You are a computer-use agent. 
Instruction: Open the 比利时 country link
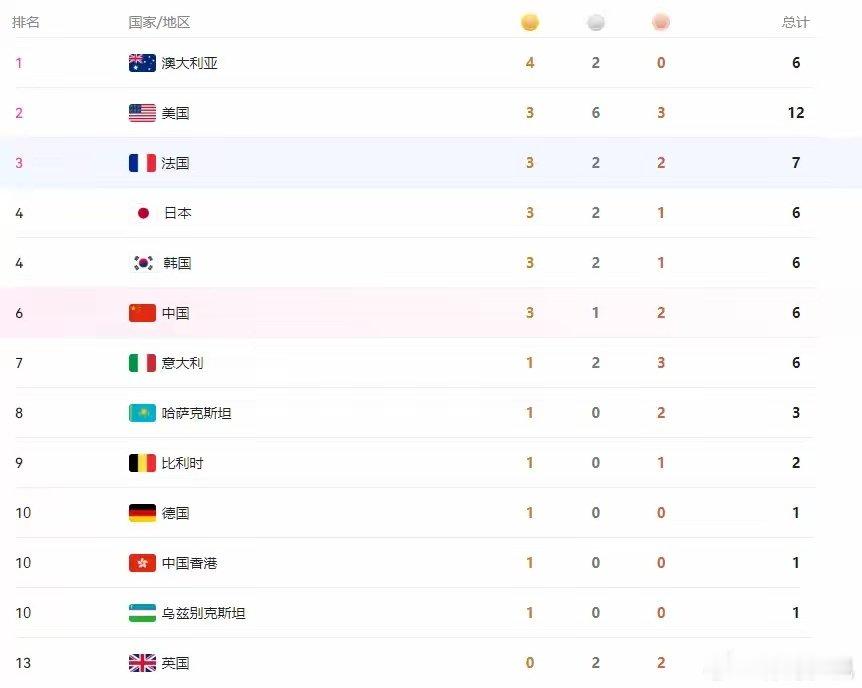(183, 464)
